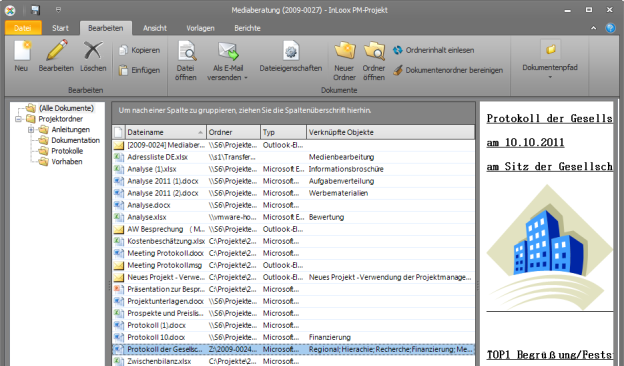Open Dateieigenschaften

coord(291,56)
